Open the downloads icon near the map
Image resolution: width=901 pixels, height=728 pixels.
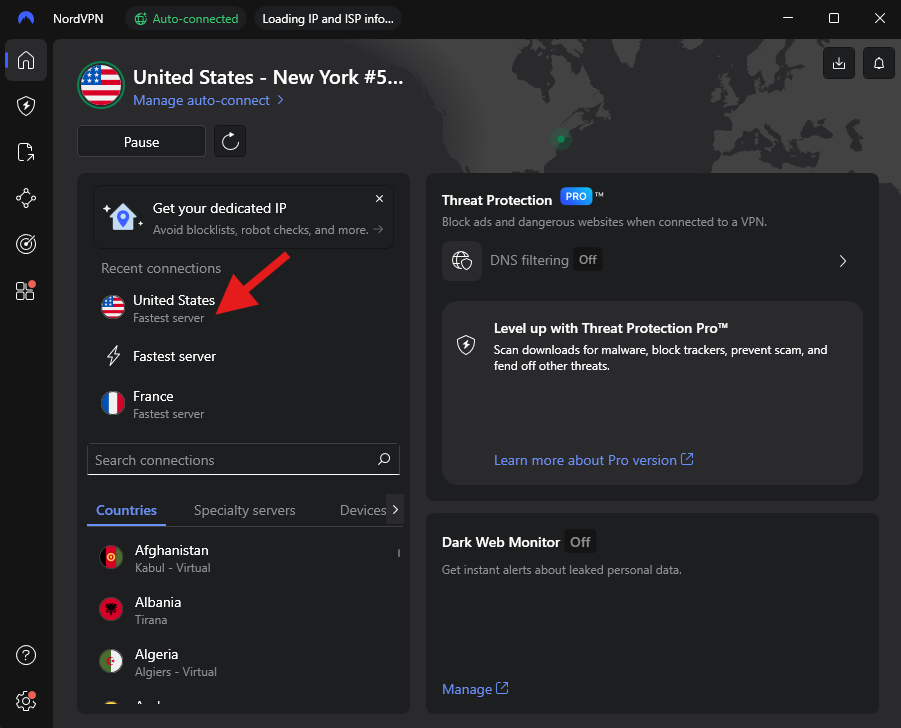[x=838, y=63]
